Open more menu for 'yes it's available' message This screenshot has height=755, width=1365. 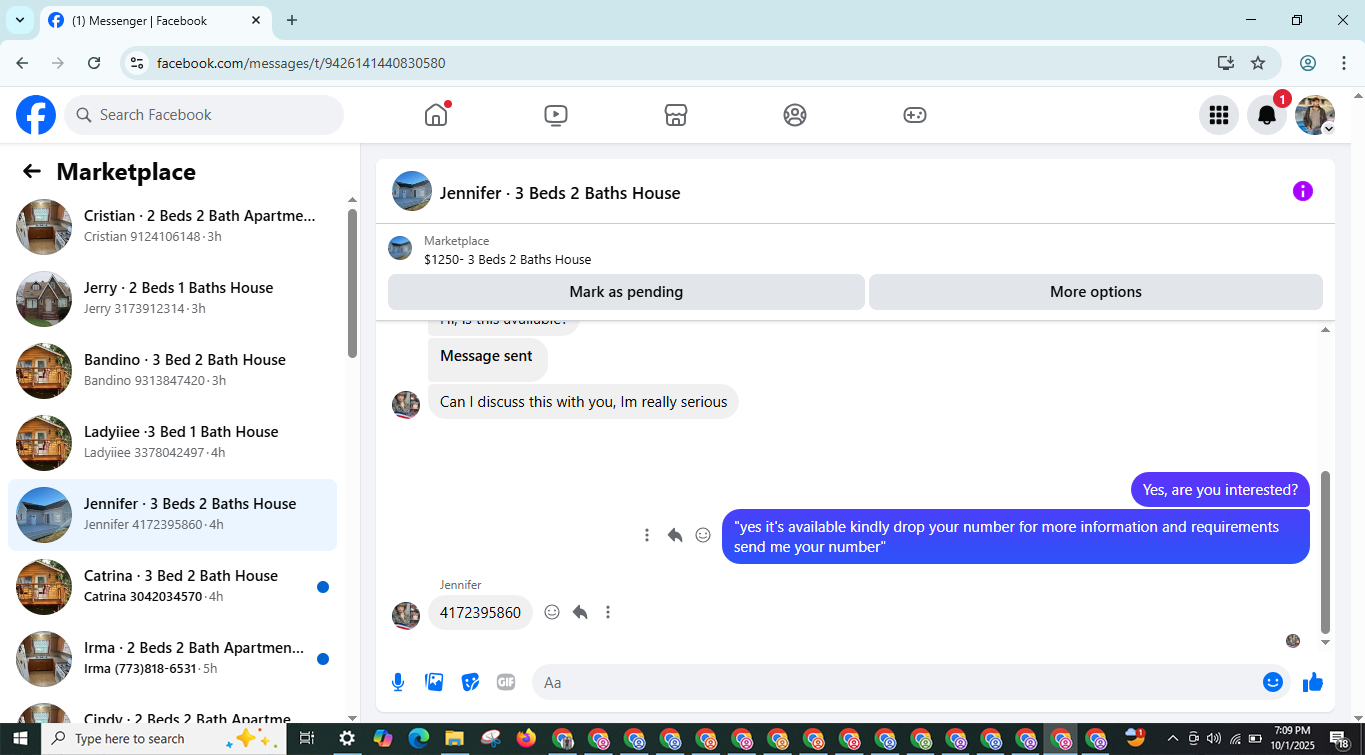(x=647, y=535)
